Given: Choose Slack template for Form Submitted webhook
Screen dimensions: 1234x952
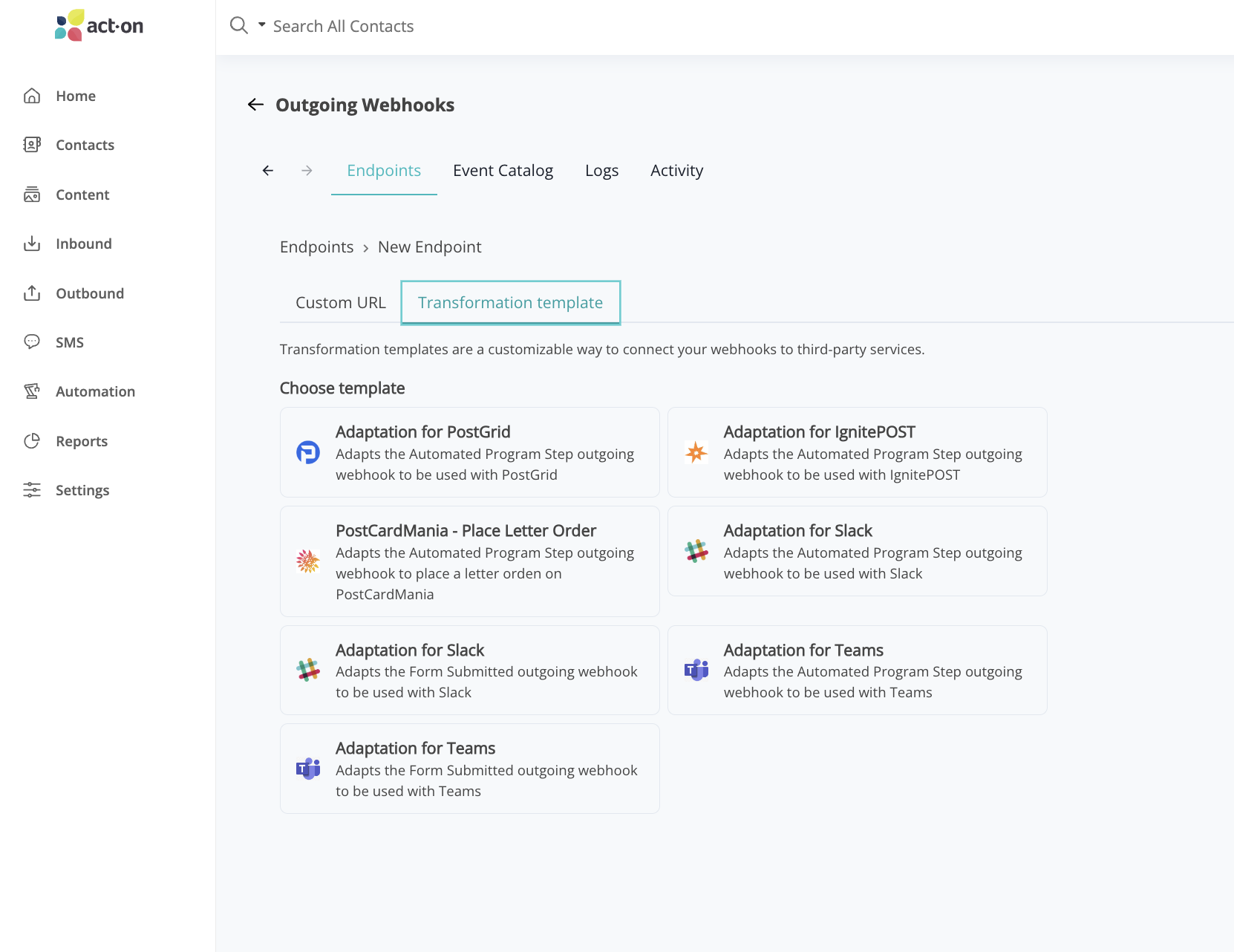Looking at the screenshot, I should coord(469,670).
